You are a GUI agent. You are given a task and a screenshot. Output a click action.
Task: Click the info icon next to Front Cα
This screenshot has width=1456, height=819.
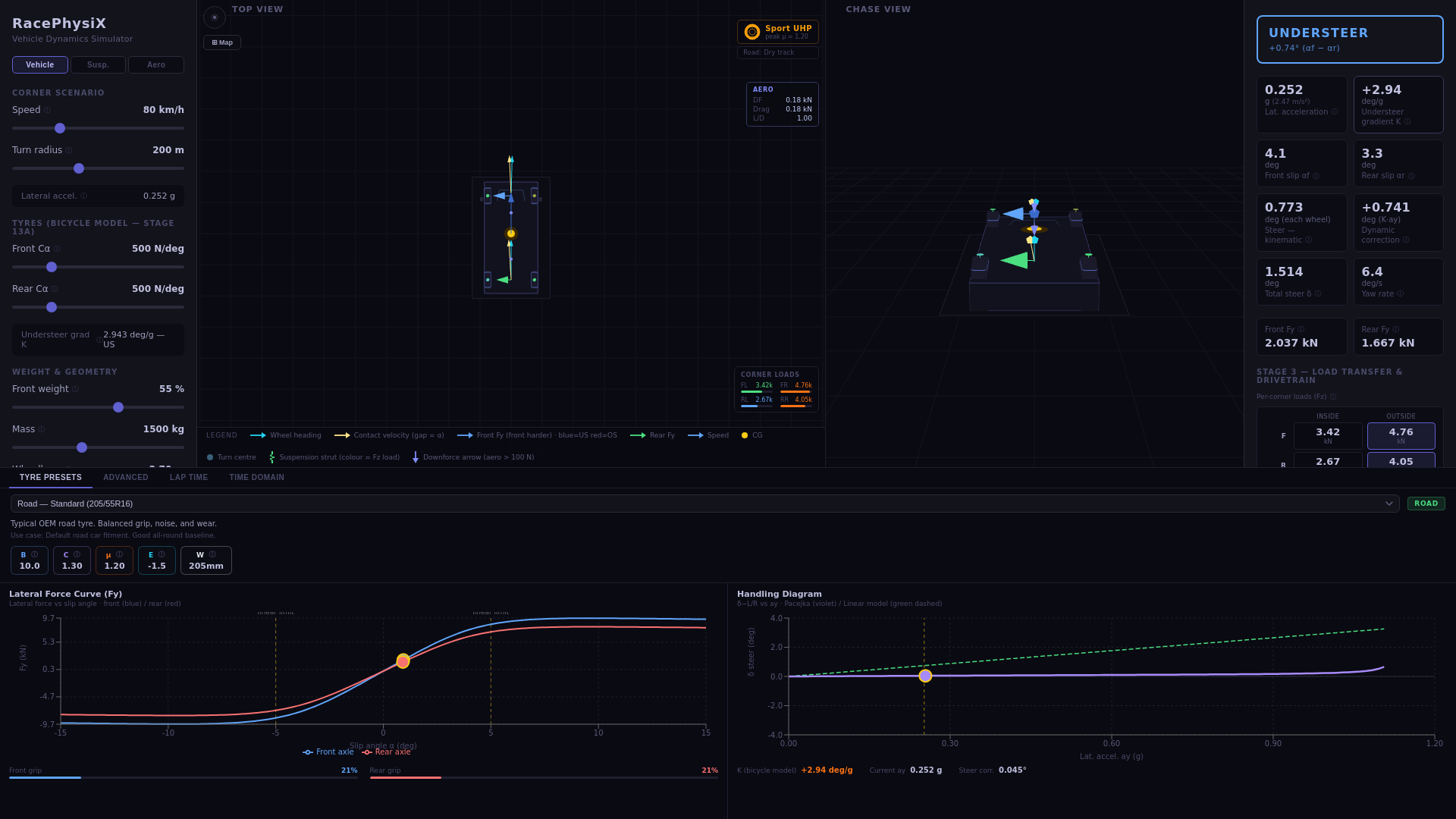pos(57,249)
